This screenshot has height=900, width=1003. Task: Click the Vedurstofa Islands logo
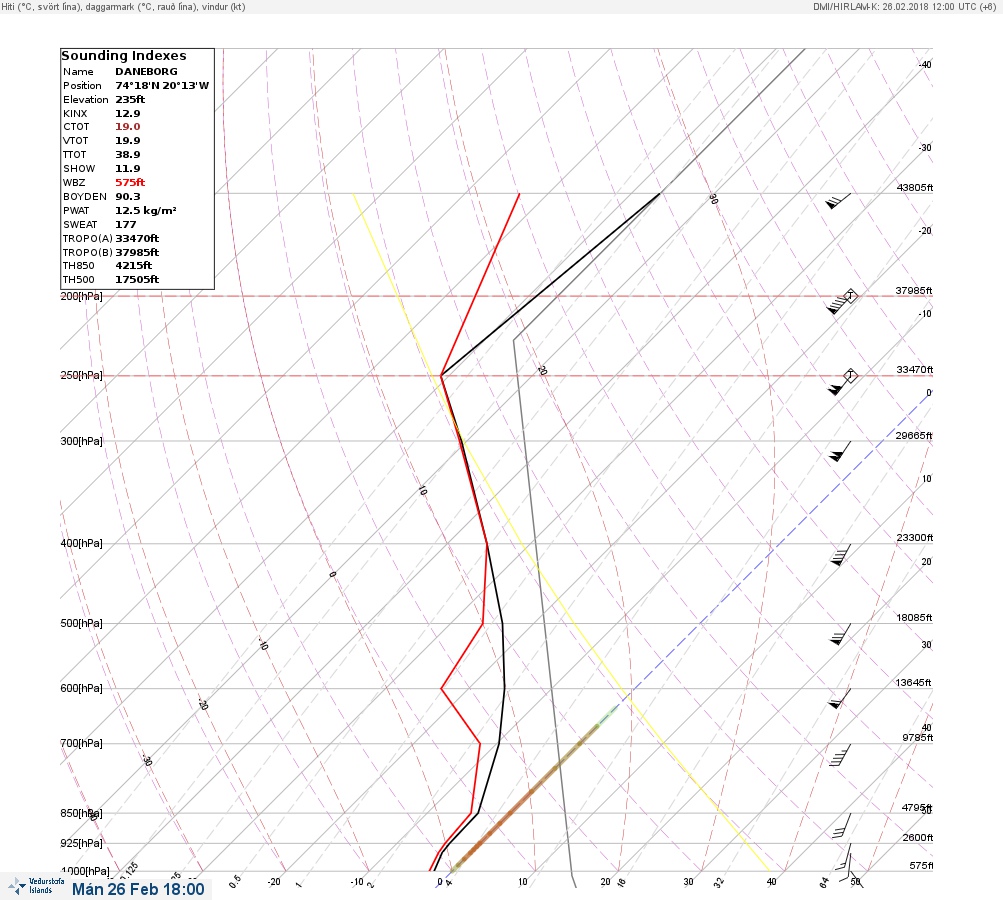tap(37, 886)
